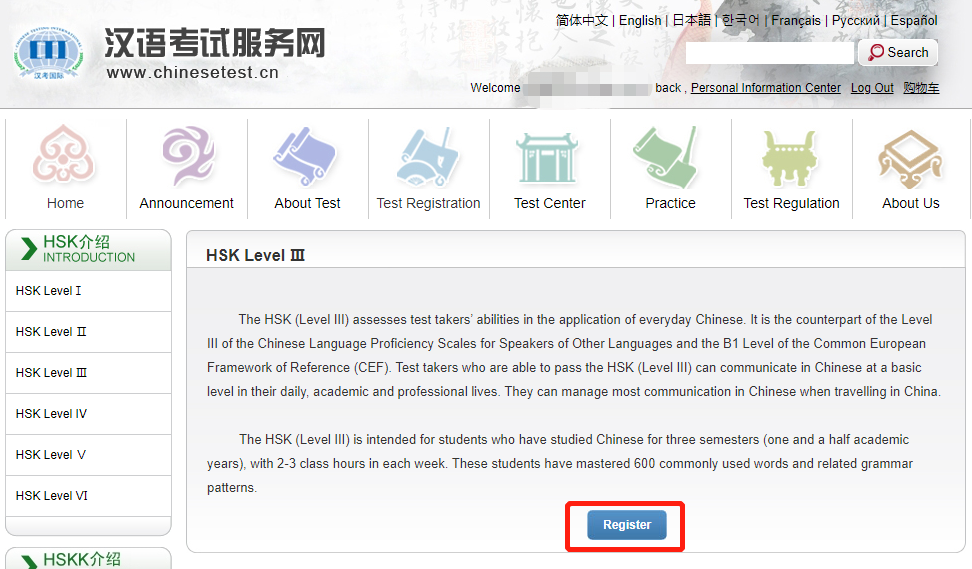Open HSK Level VI sidebar item
The height and width of the screenshot is (569, 972).
(52, 496)
